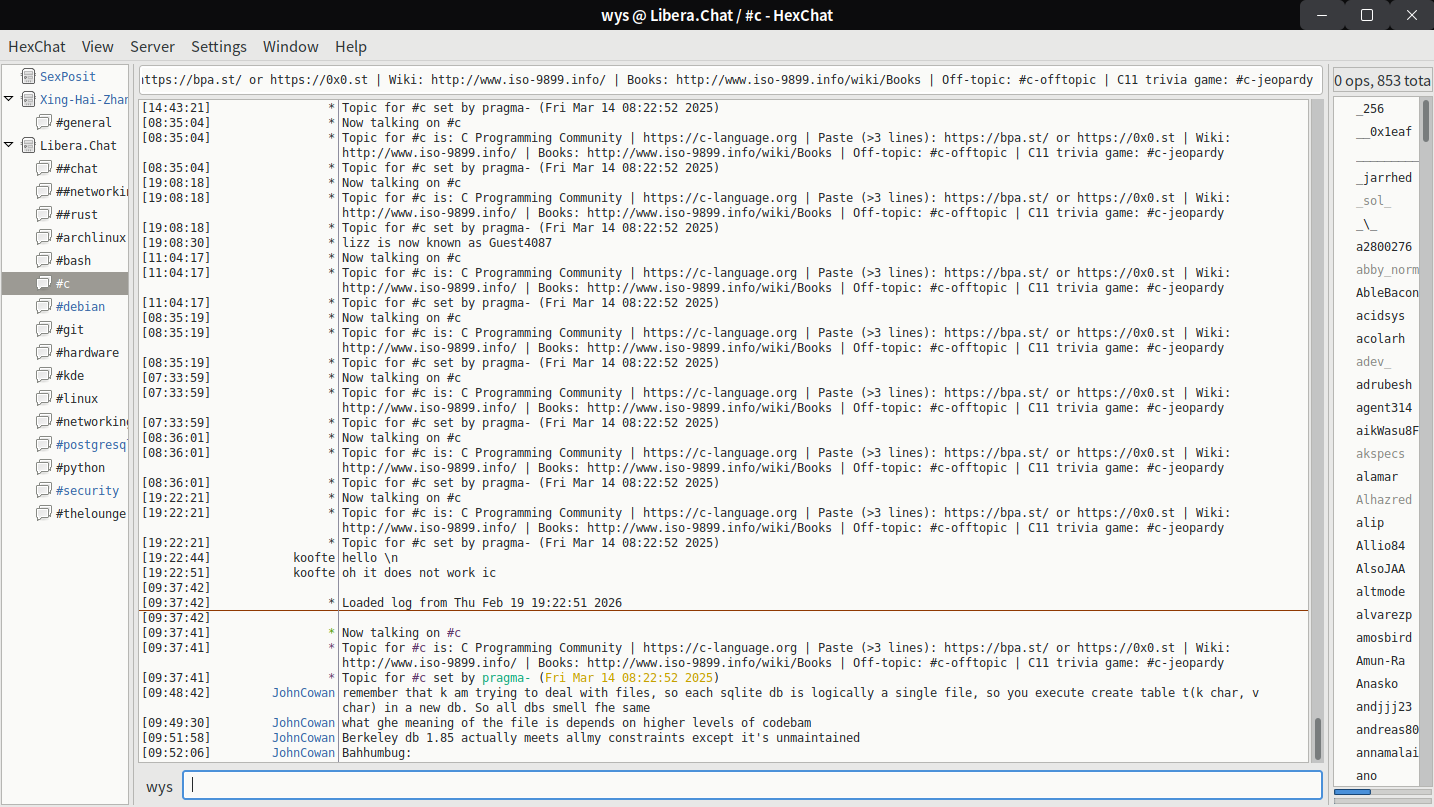Click the #rust channel icon
The width and height of the screenshot is (1434, 807).
click(x=43, y=214)
